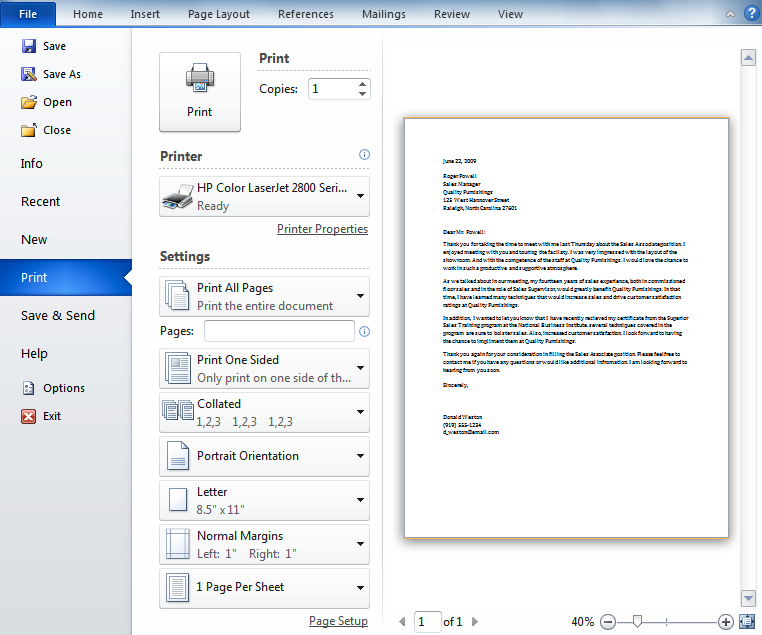This screenshot has height=635, width=762.
Task: Click the Open folder icon
Action: tap(29, 102)
